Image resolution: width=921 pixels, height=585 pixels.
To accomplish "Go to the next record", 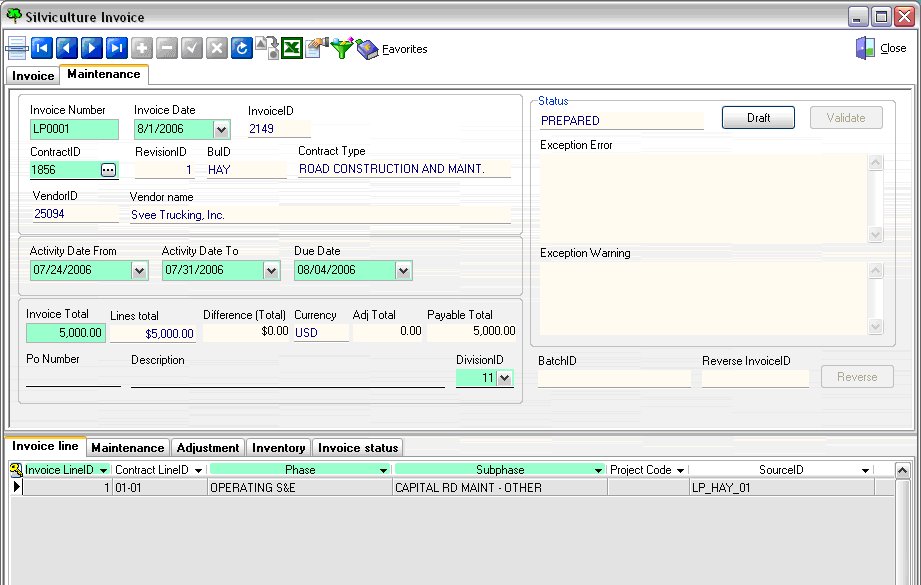I will point(92,48).
